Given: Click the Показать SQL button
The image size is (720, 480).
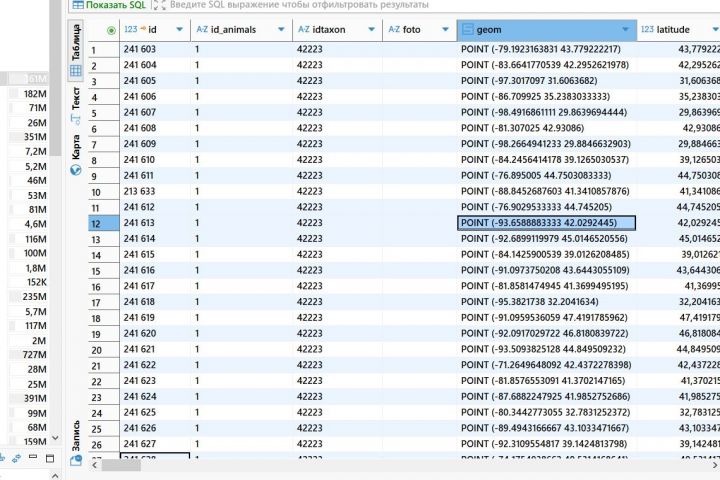Looking at the screenshot, I should 109,5.
